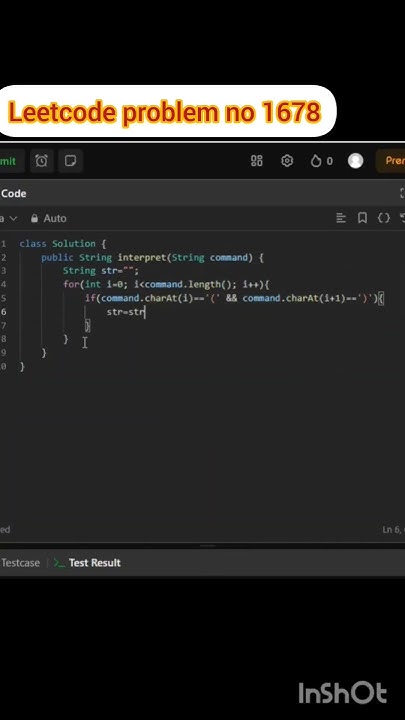Click the curly braces icon

point(384,218)
